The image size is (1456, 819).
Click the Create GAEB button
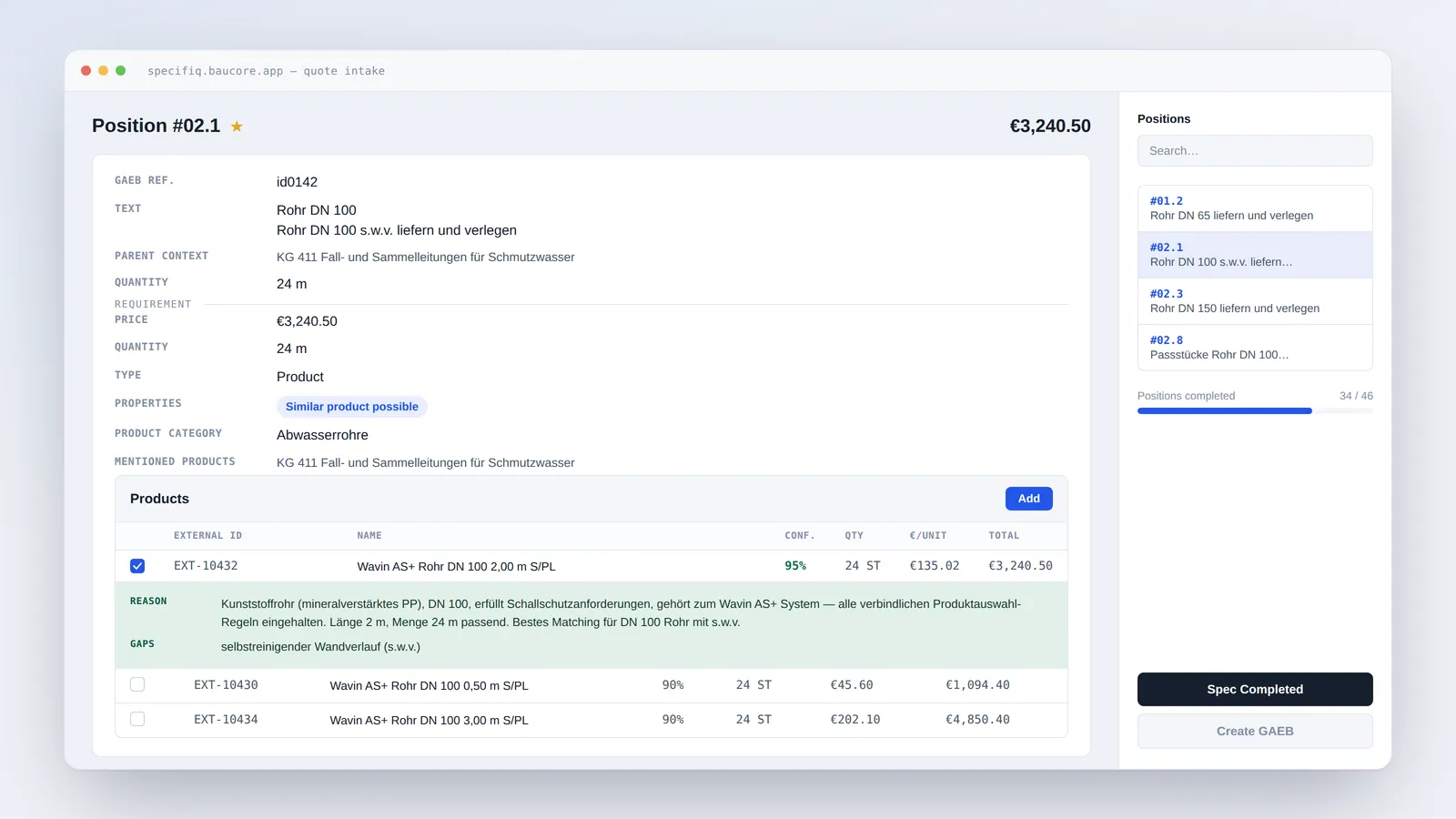pos(1255,731)
